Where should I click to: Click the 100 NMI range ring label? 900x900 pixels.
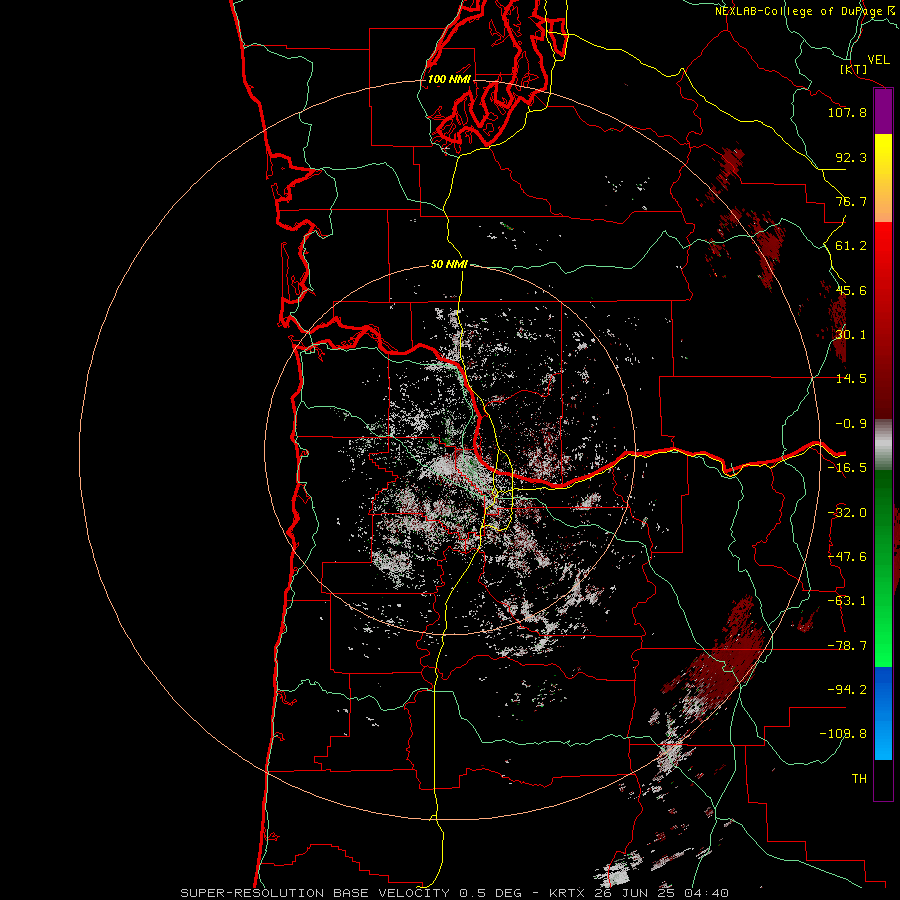[449, 79]
